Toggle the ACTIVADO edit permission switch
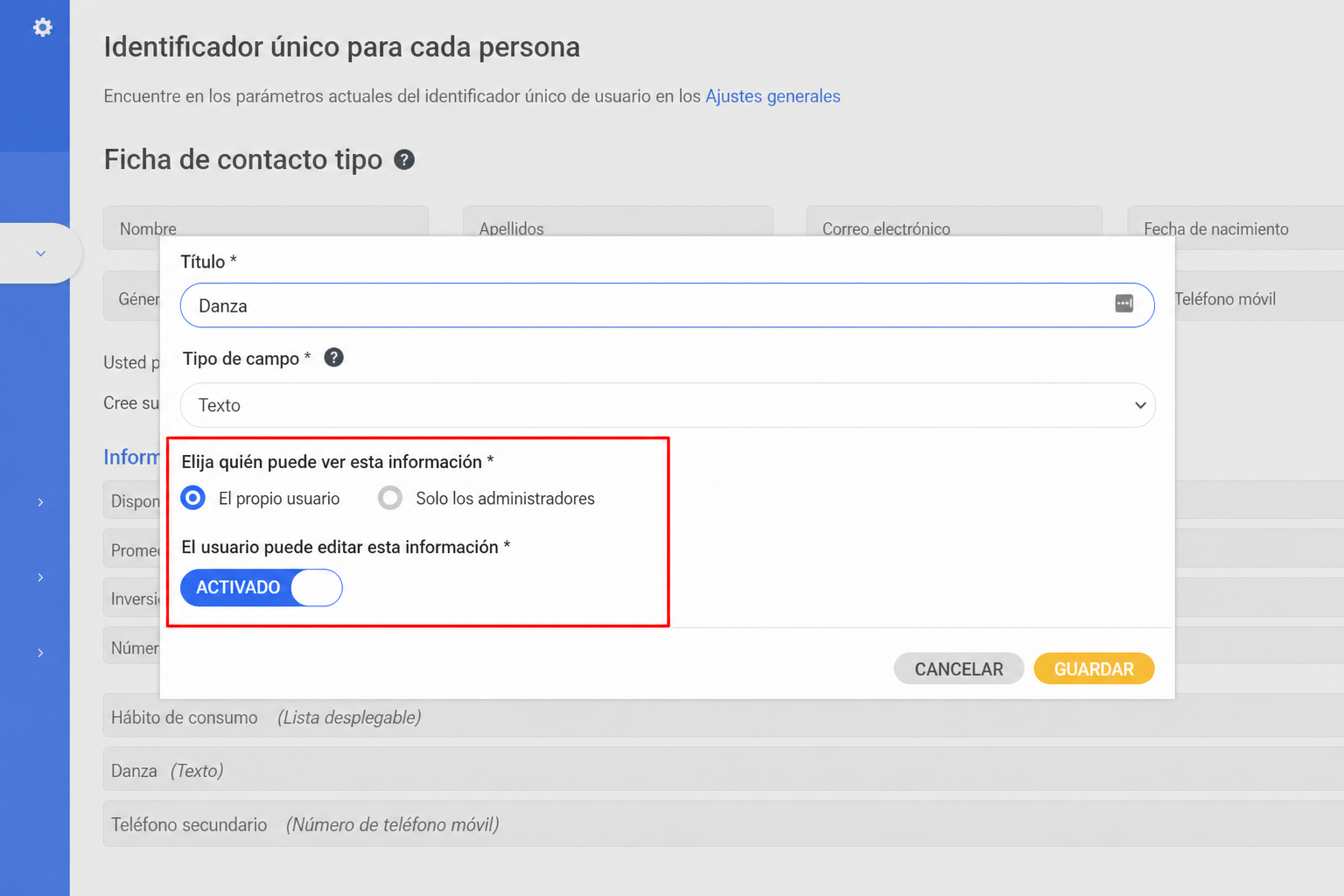The height and width of the screenshot is (896, 1344). (x=261, y=588)
